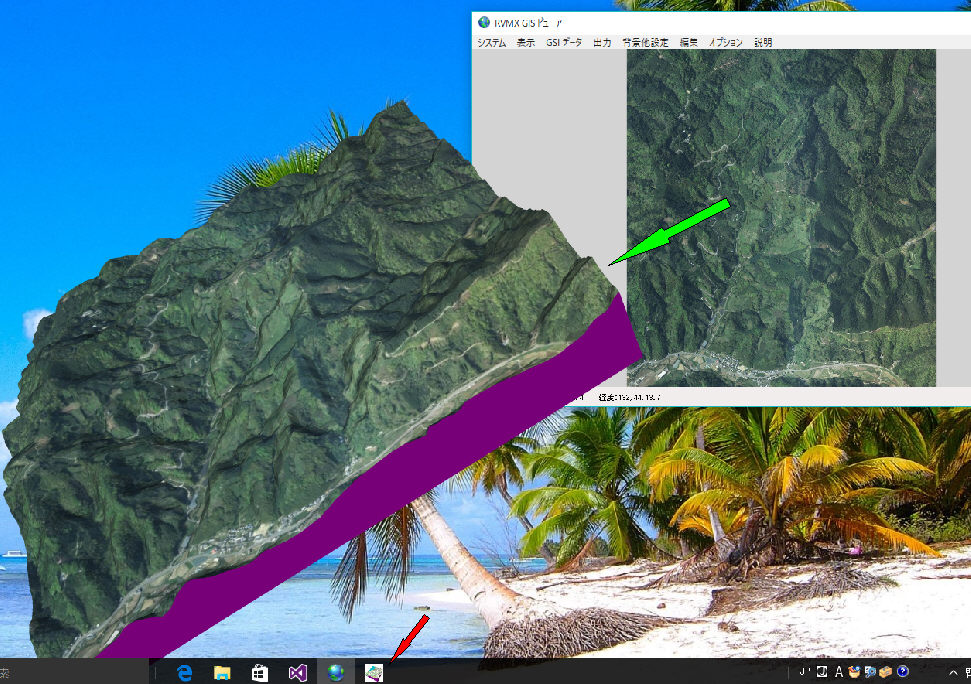Open the GSI データ menu
Image resolution: width=971 pixels, height=684 pixels.
(x=563, y=43)
